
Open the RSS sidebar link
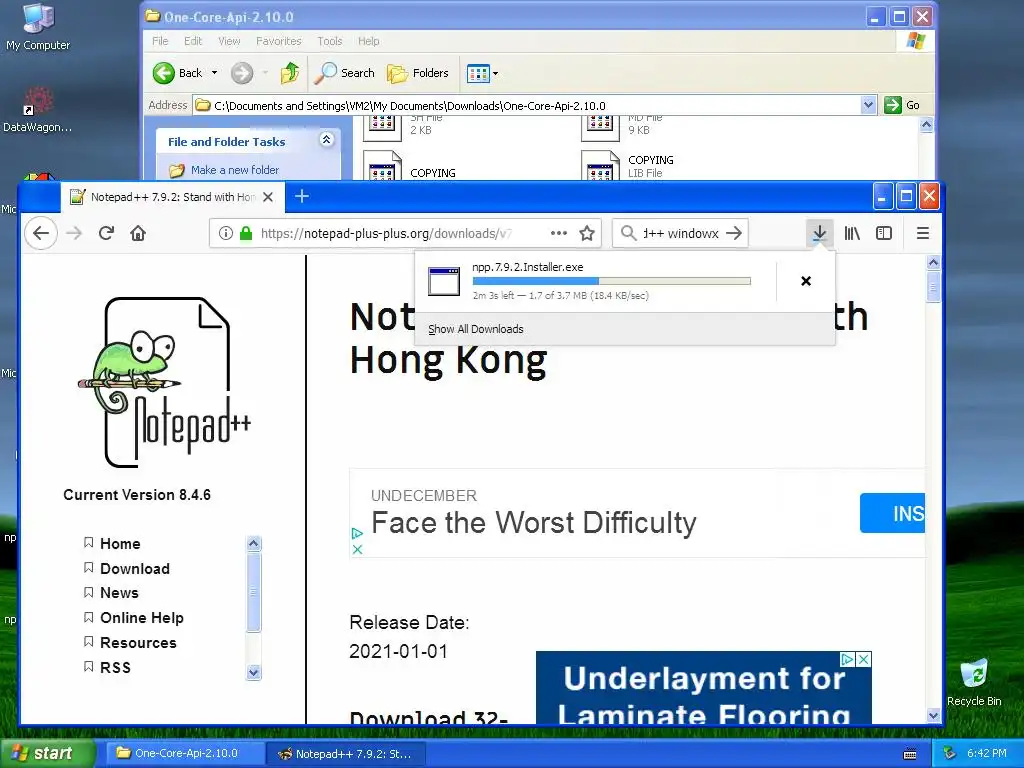pos(116,667)
